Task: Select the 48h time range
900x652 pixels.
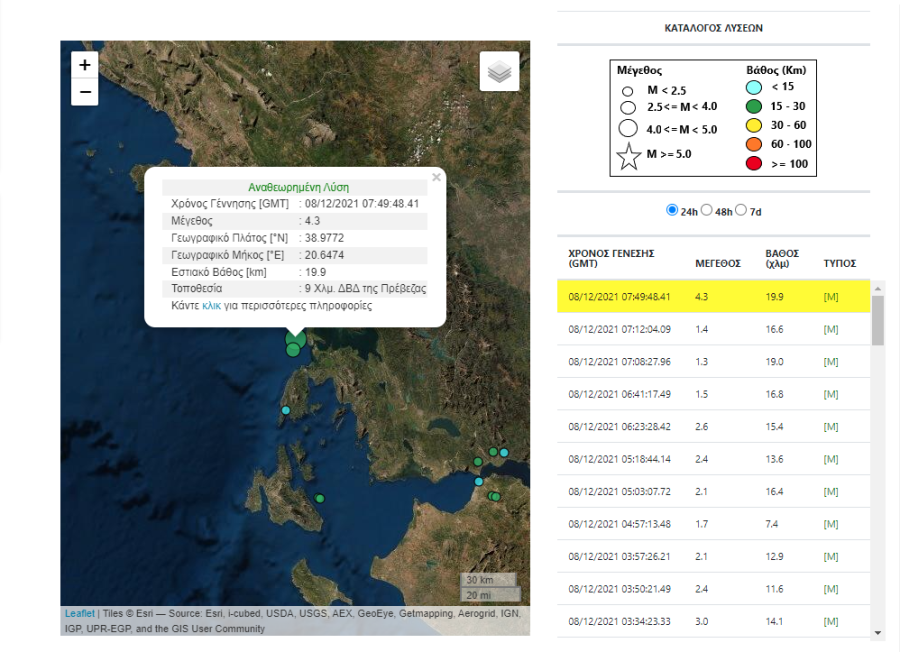Action: tap(707, 210)
